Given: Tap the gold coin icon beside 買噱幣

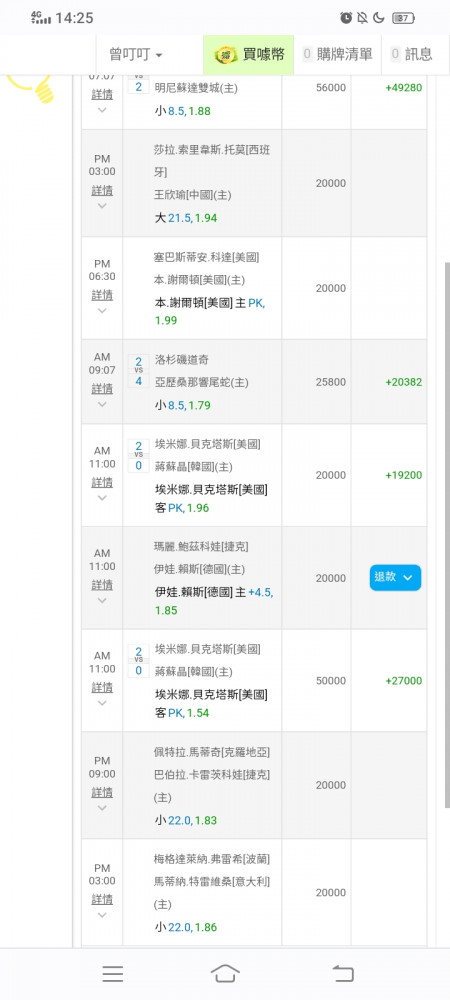Looking at the screenshot, I should (x=226, y=55).
